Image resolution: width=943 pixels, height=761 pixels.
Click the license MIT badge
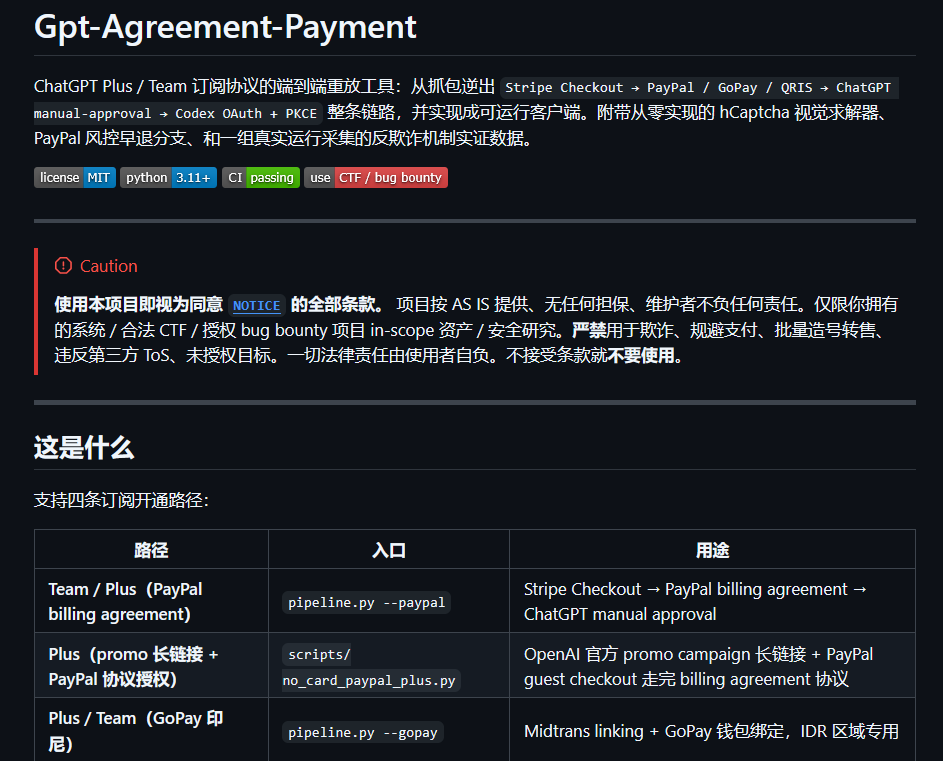75,177
